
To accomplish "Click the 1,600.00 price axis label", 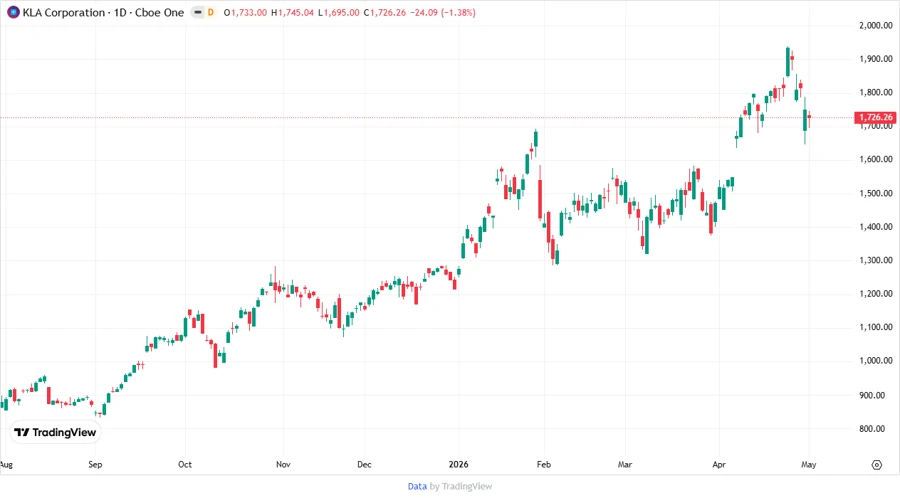I will pos(876,159).
